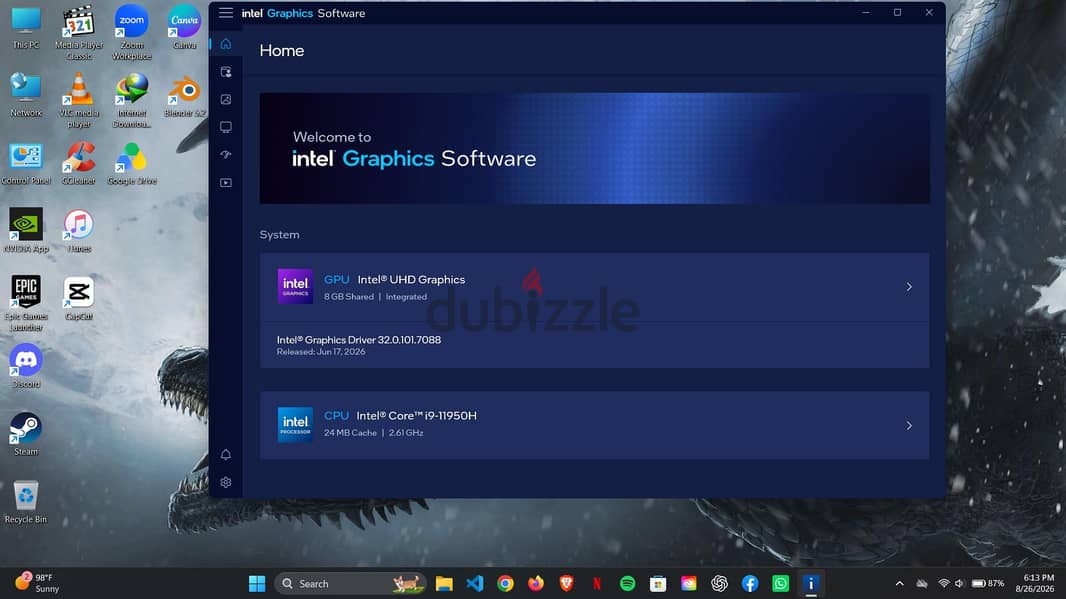This screenshot has height=599, width=1066.
Task: Open CapCut desktop shortcut
Action: coord(79,298)
